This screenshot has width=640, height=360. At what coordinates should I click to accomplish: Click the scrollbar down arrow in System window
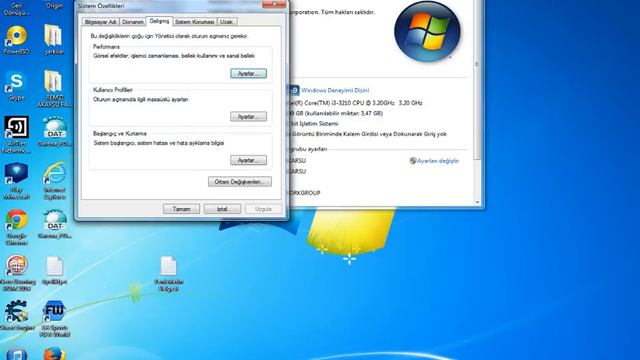477,202
